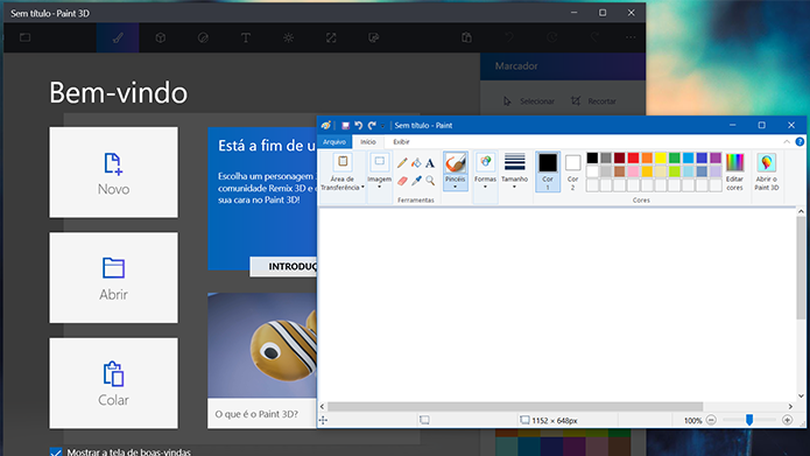The width and height of the screenshot is (810, 456).
Task: Activate the Color picker eyedropper tool
Action: coord(416,181)
